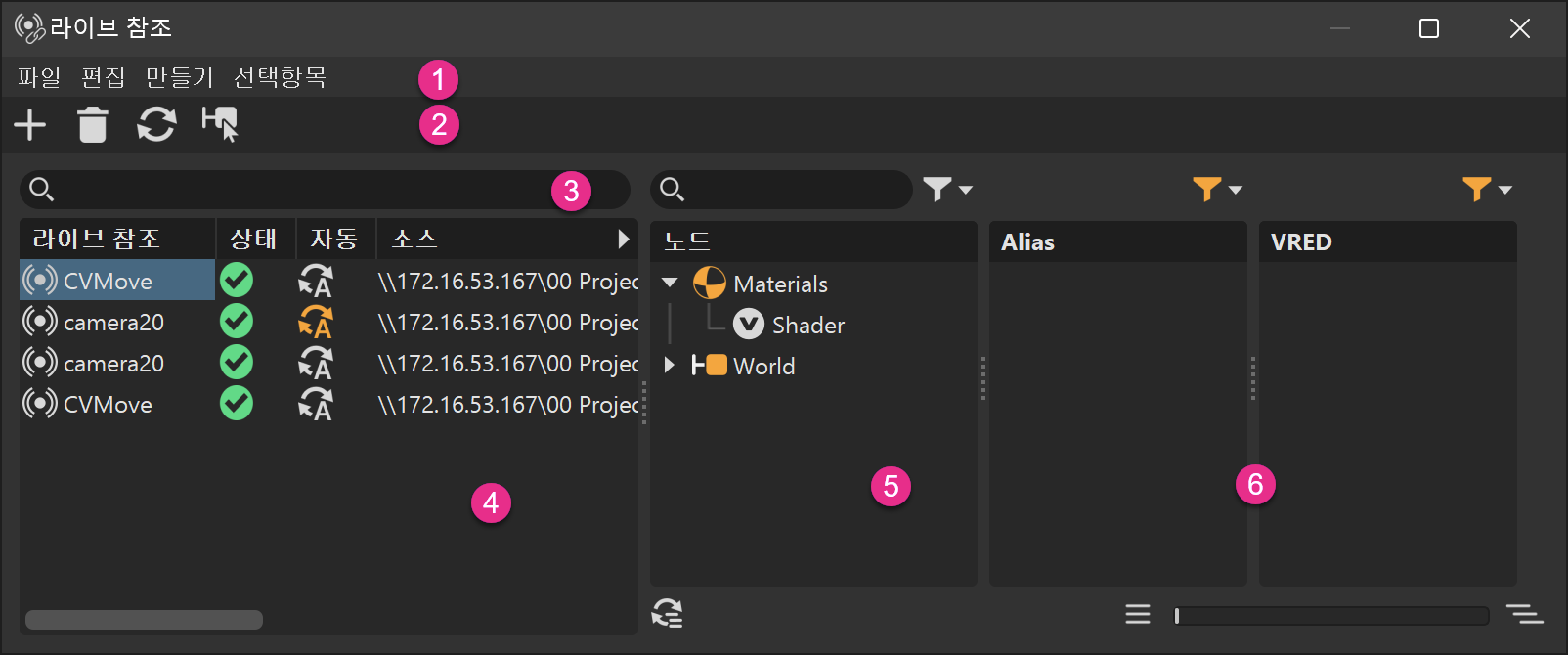Open the 파일 menu
The width and height of the screenshot is (1568, 655).
pos(39,77)
